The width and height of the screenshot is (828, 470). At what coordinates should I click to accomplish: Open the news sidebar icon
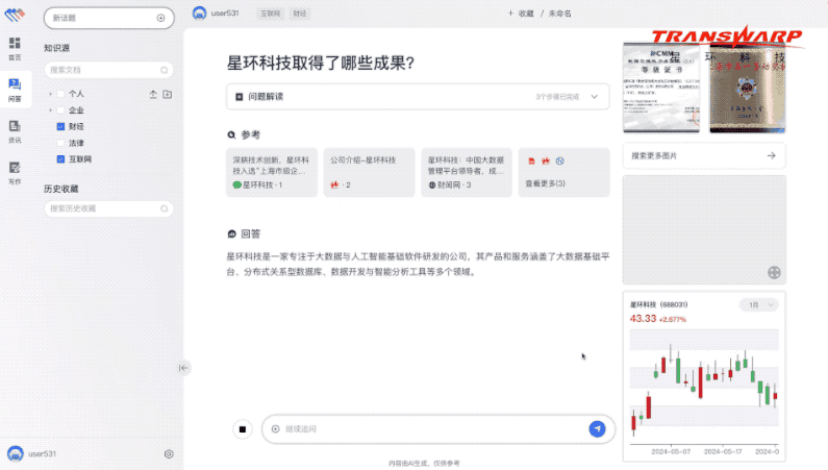[15, 126]
